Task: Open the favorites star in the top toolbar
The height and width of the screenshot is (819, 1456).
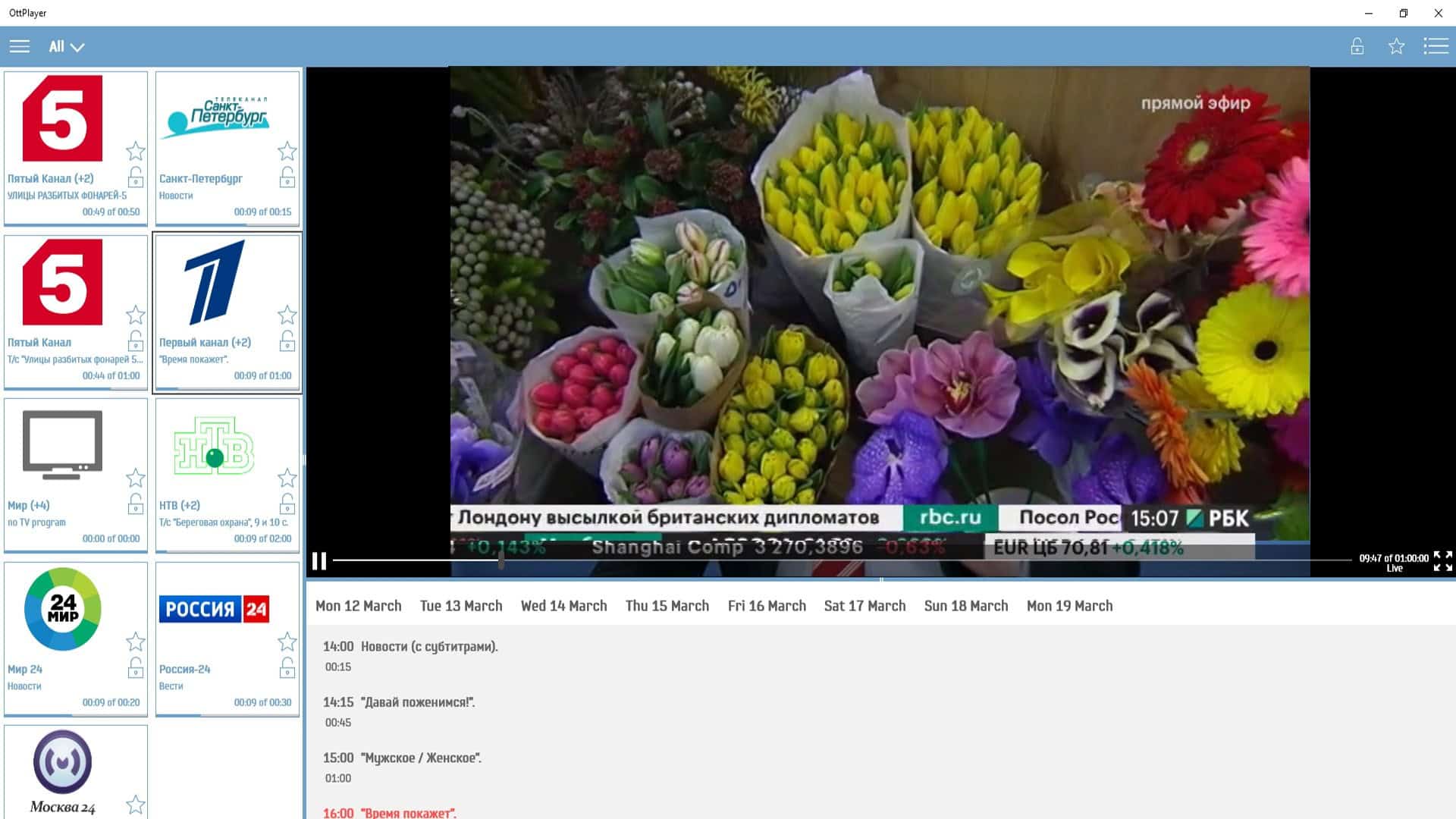Action: (x=1396, y=46)
